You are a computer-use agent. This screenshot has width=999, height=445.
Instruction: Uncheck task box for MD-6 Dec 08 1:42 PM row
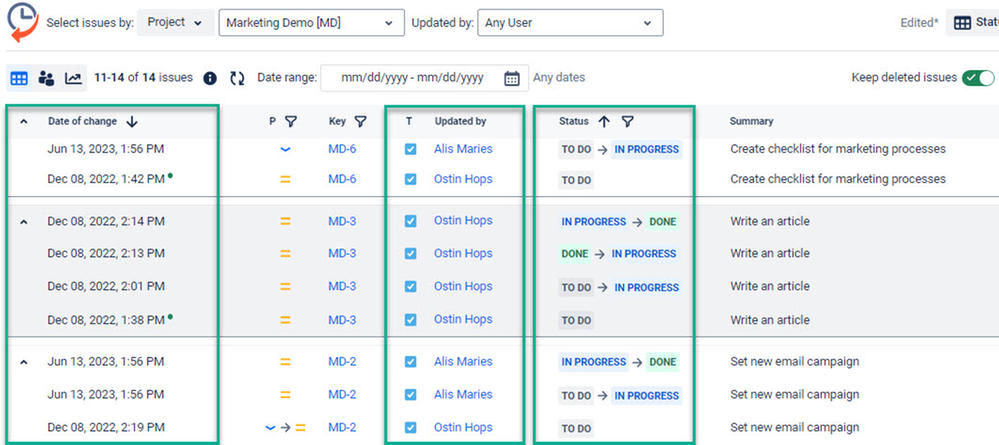410,179
